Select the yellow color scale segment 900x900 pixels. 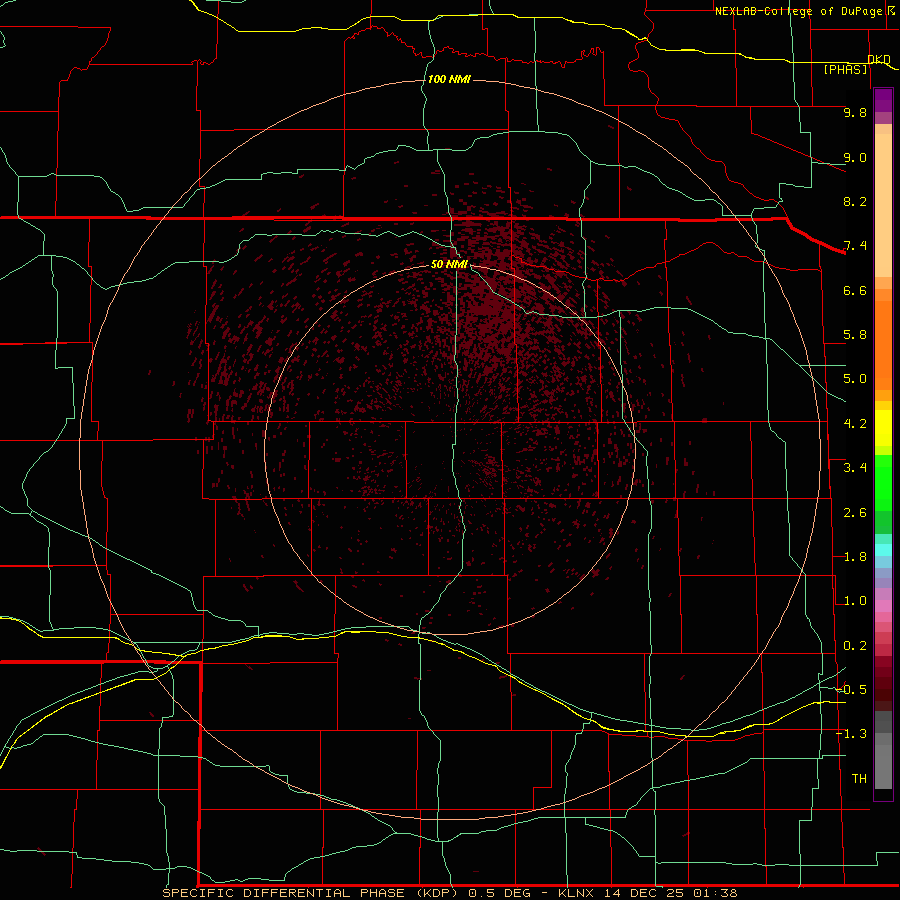883,428
